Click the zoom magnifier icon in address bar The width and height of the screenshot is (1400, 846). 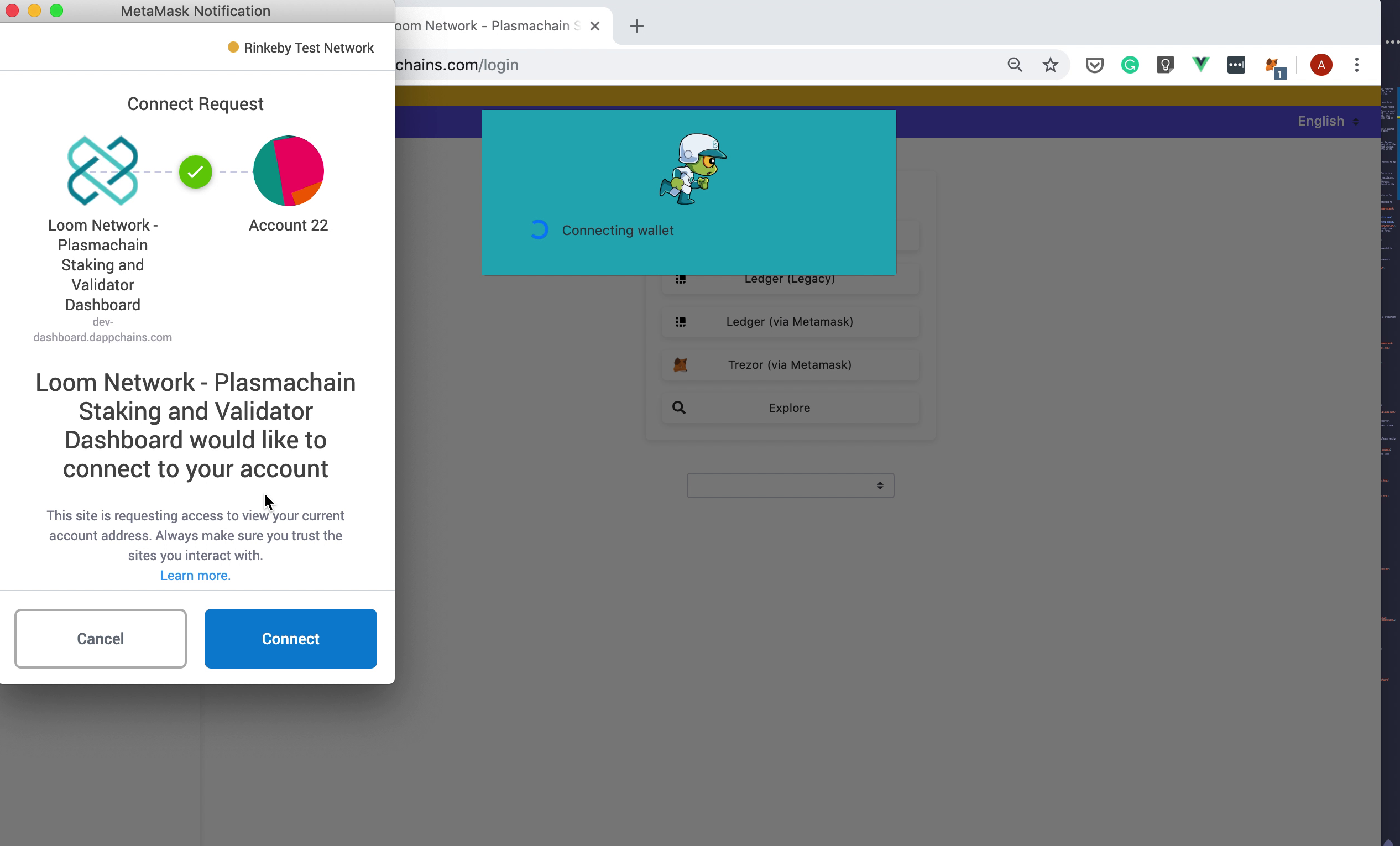click(x=1015, y=65)
